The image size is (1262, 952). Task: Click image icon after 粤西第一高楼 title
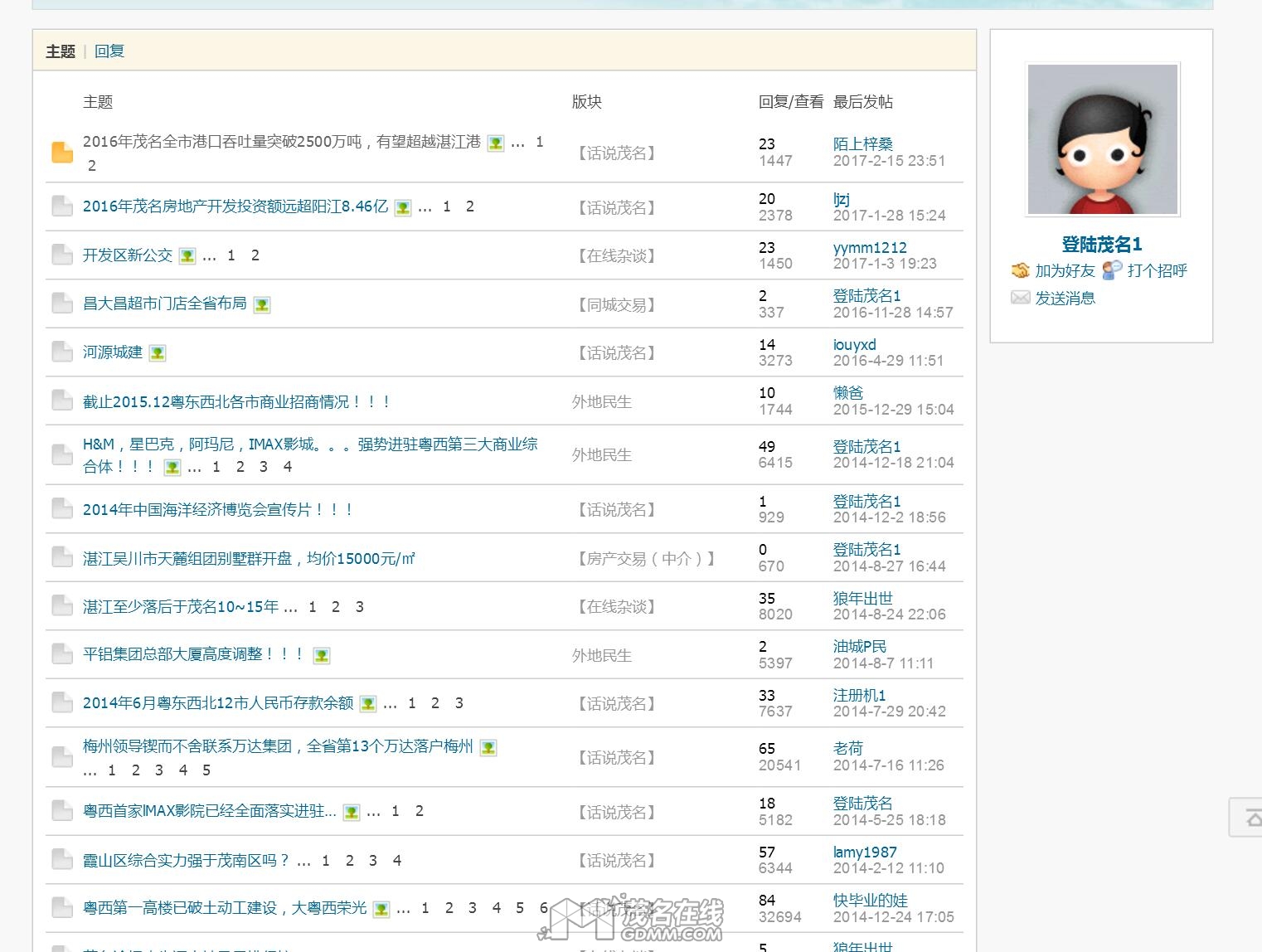coord(381,909)
